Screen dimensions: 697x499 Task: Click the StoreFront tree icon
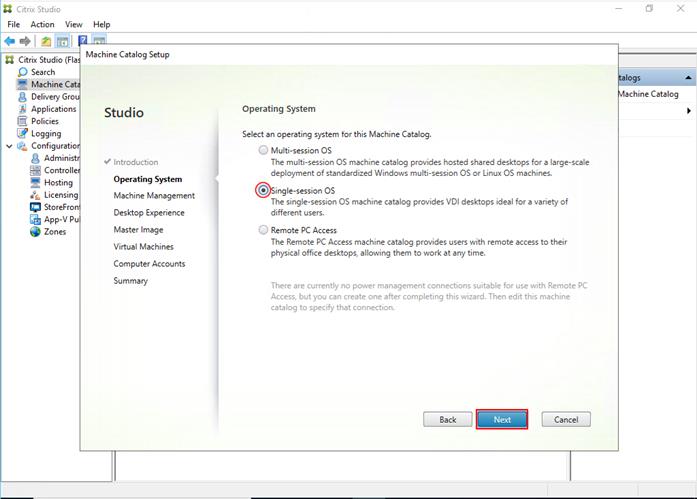tap(35, 207)
